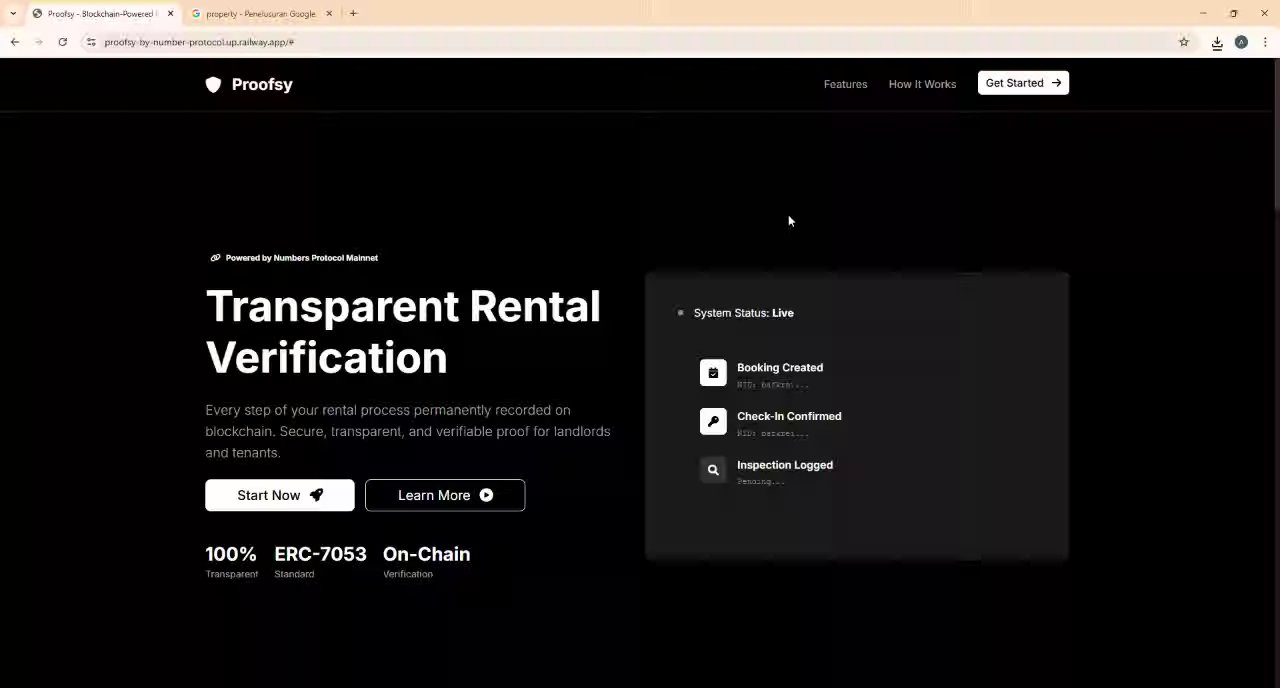Viewport: 1280px width, 688px height.
Task: Click the On-Chain stat text
Action: (426, 554)
